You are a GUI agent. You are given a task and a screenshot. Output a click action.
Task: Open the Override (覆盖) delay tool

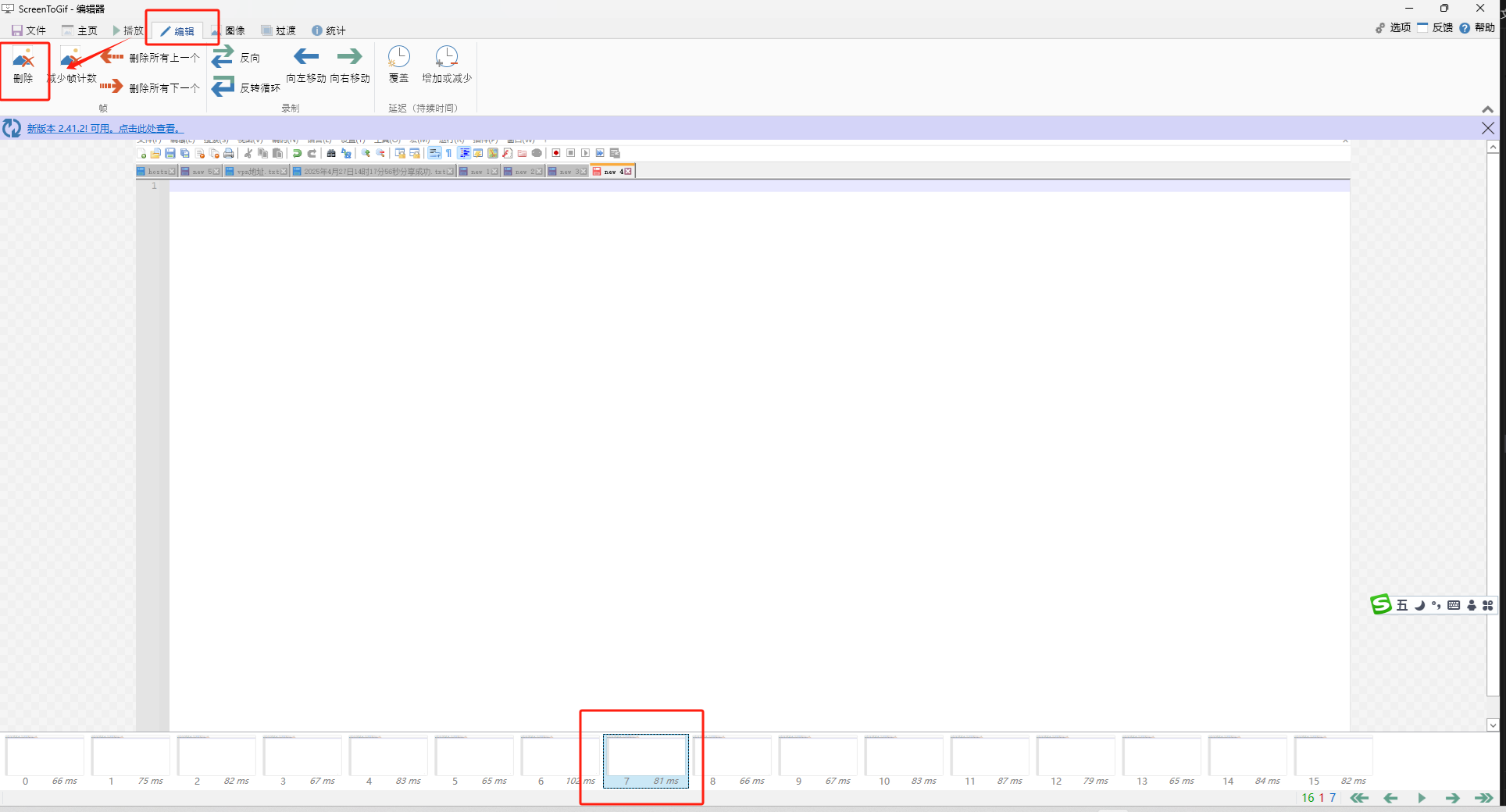tap(398, 66)
